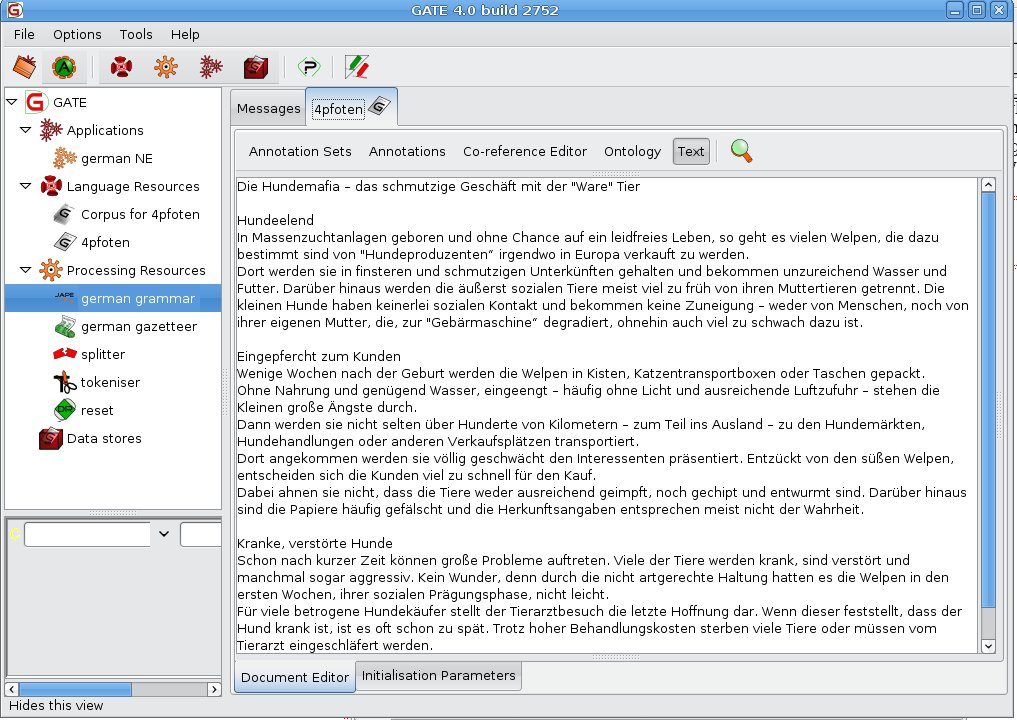Click the datastore toolbar icon
1017x720 pixels.
[256, 67]
